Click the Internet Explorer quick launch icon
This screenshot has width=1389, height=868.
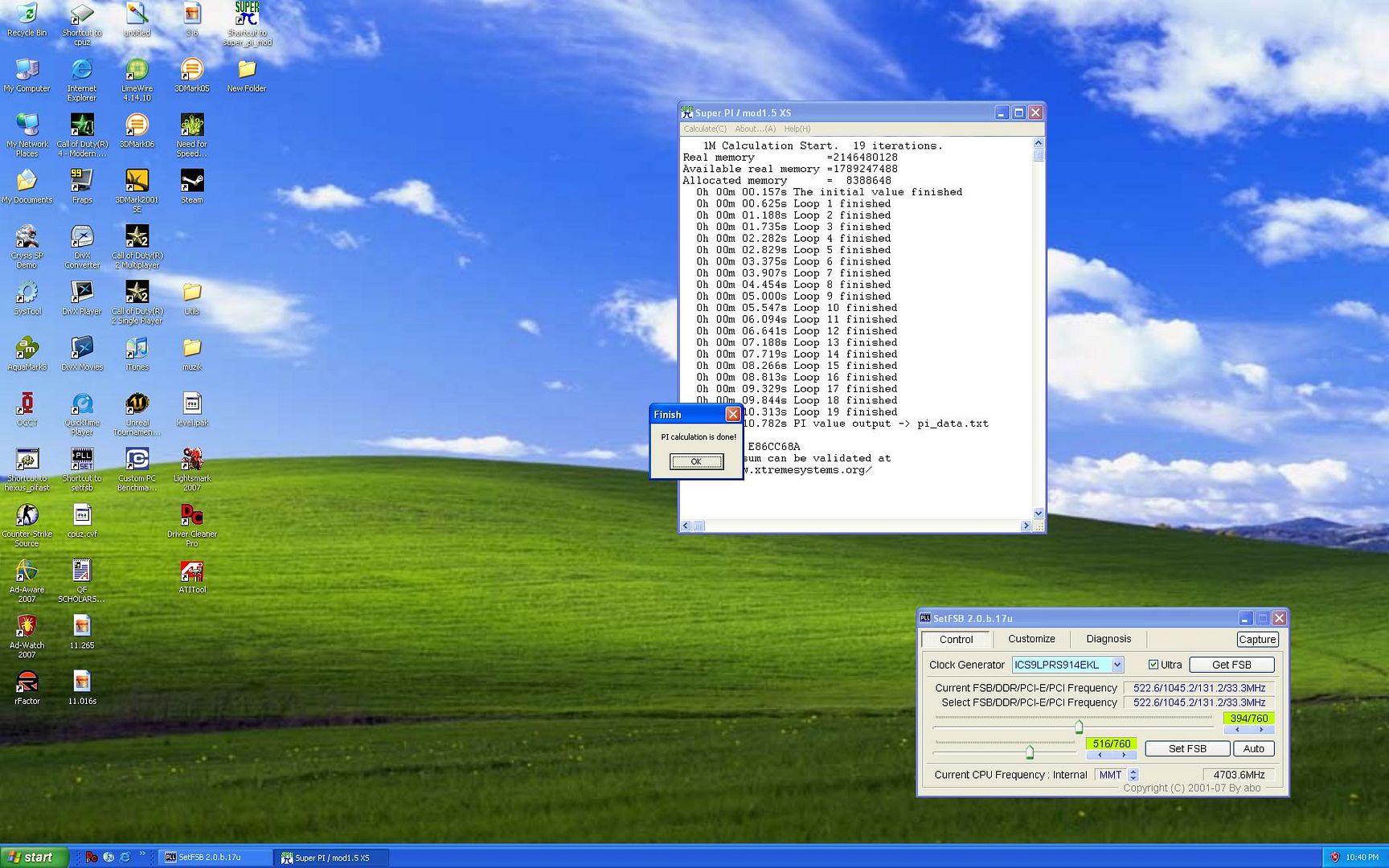coord(125,858)
